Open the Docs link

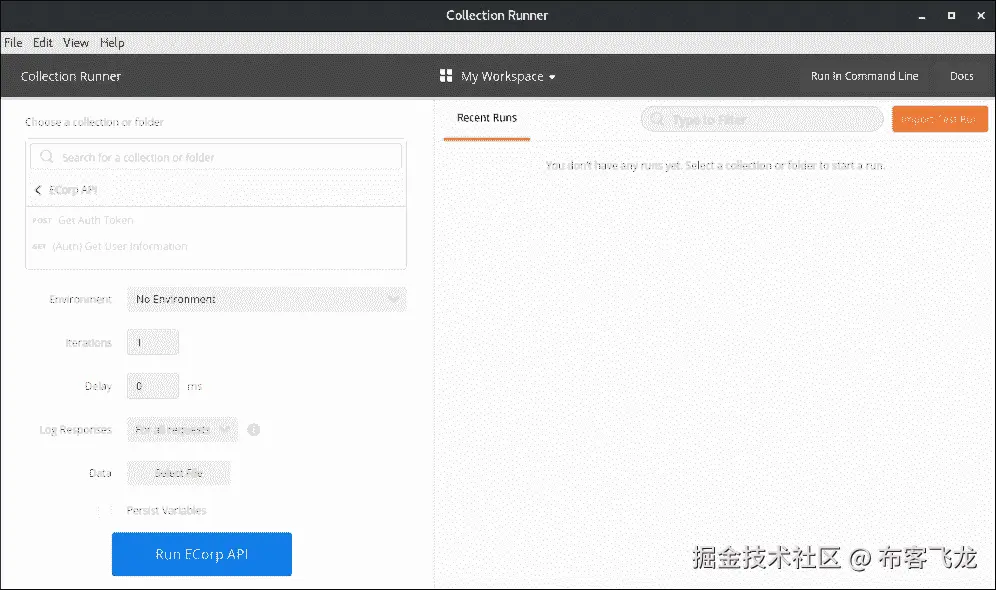tap(961, 76)
